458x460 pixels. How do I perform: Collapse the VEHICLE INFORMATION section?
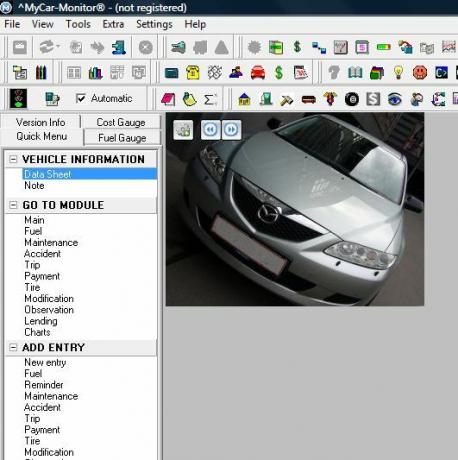pos(13,159)
